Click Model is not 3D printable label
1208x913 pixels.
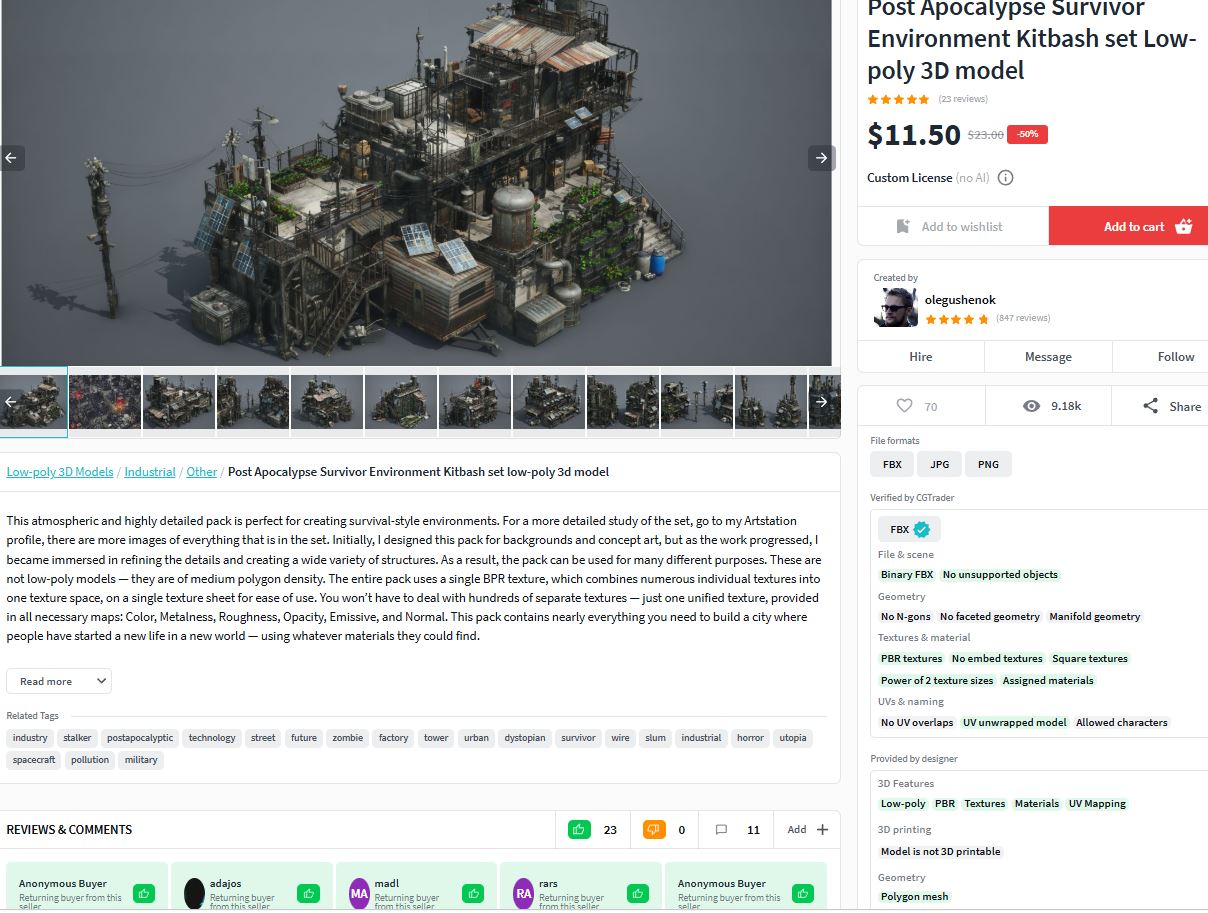pos(941,852)
